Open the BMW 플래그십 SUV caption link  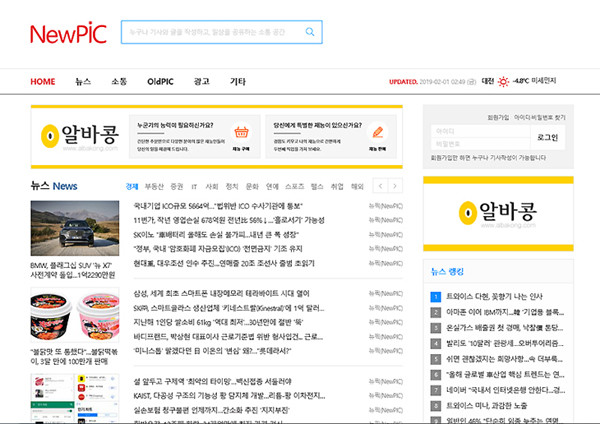(x=73, y=270)
